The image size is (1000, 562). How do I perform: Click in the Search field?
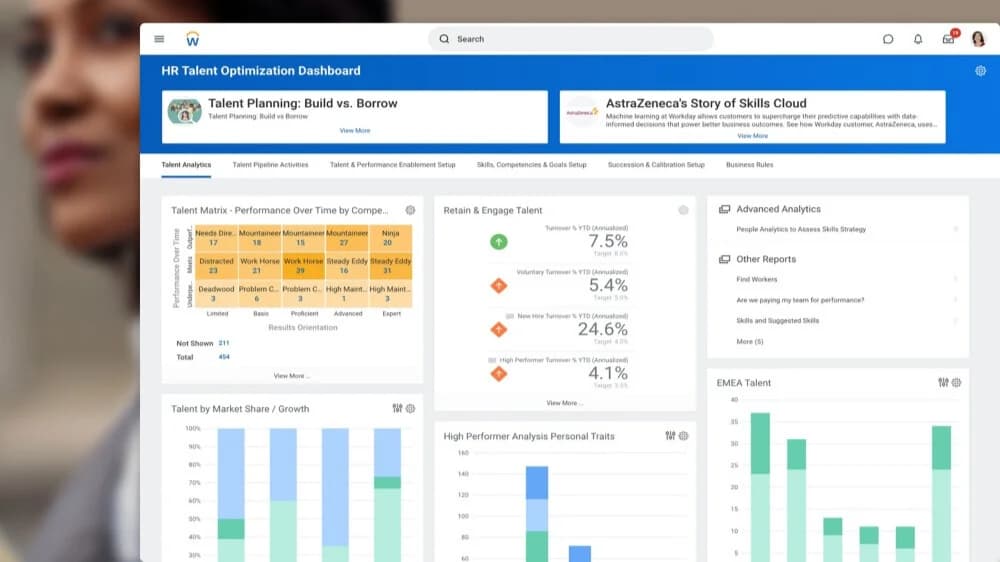pyautogui.click(x=571, y=39)
